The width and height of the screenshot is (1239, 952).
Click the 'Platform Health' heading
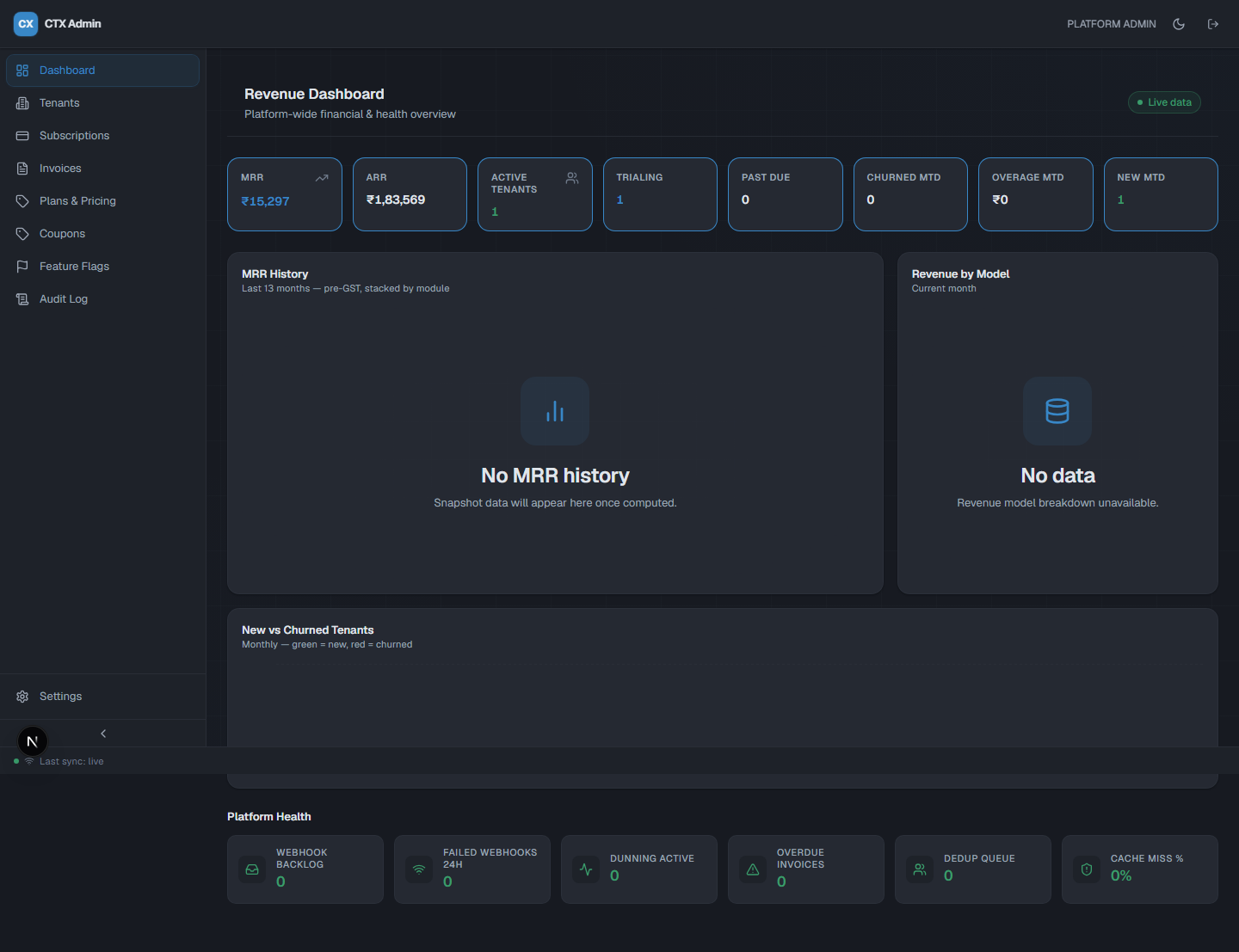click(x=269, y=817)
